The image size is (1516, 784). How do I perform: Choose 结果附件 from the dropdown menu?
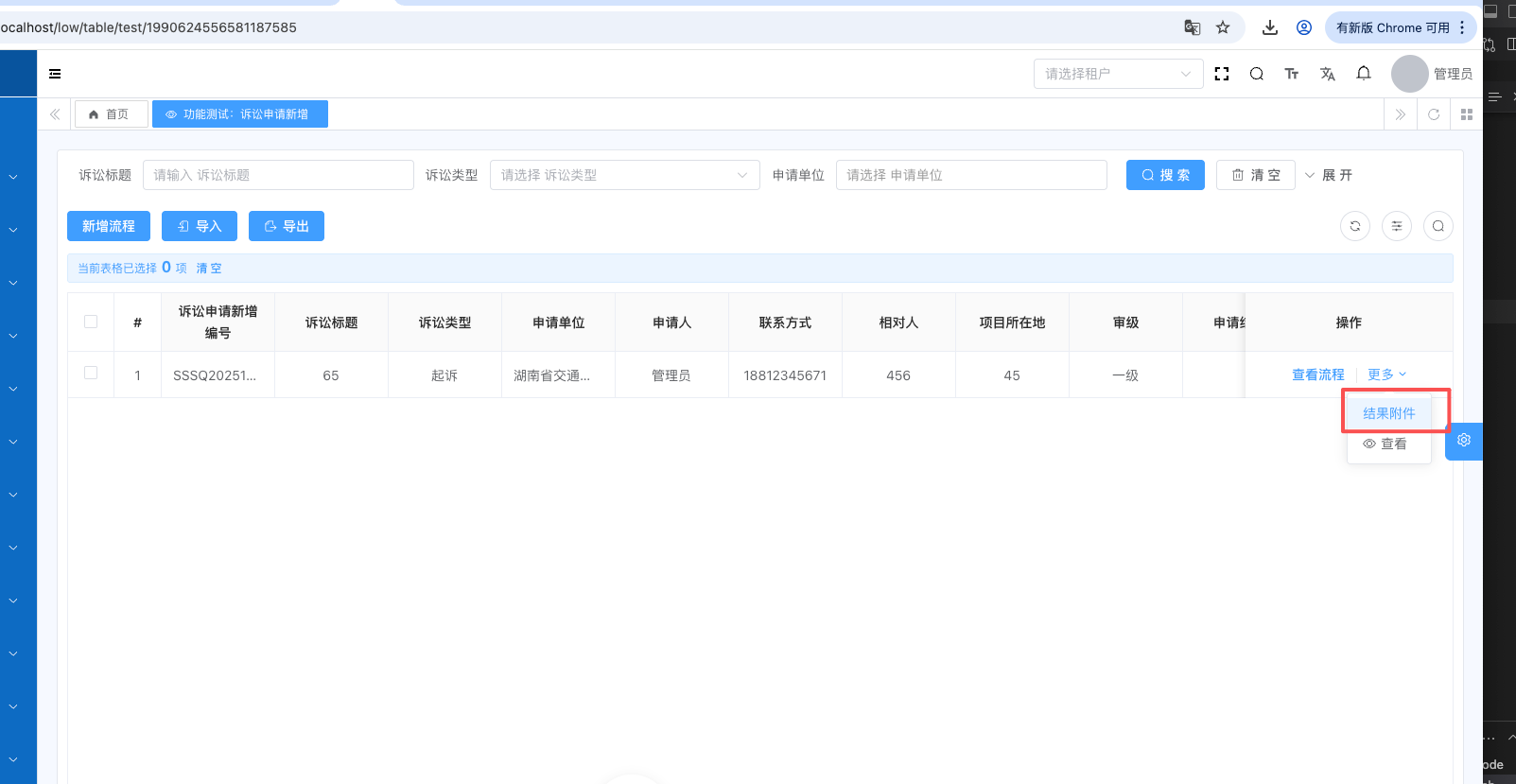1388,413
